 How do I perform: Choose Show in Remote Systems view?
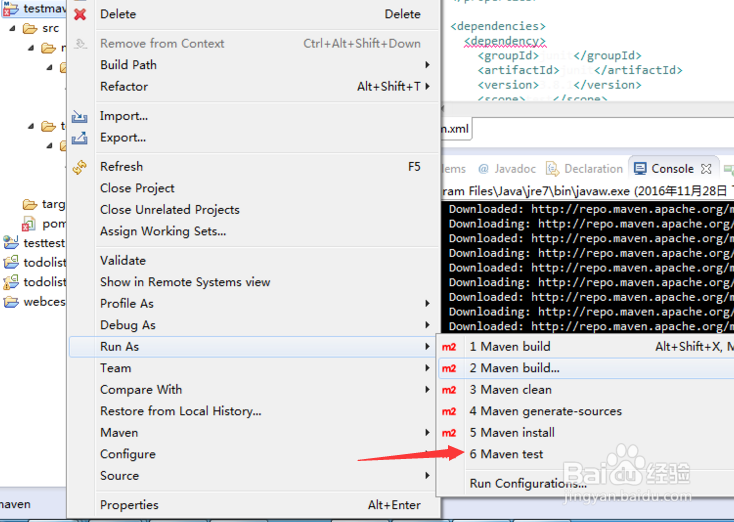point(253,282)
